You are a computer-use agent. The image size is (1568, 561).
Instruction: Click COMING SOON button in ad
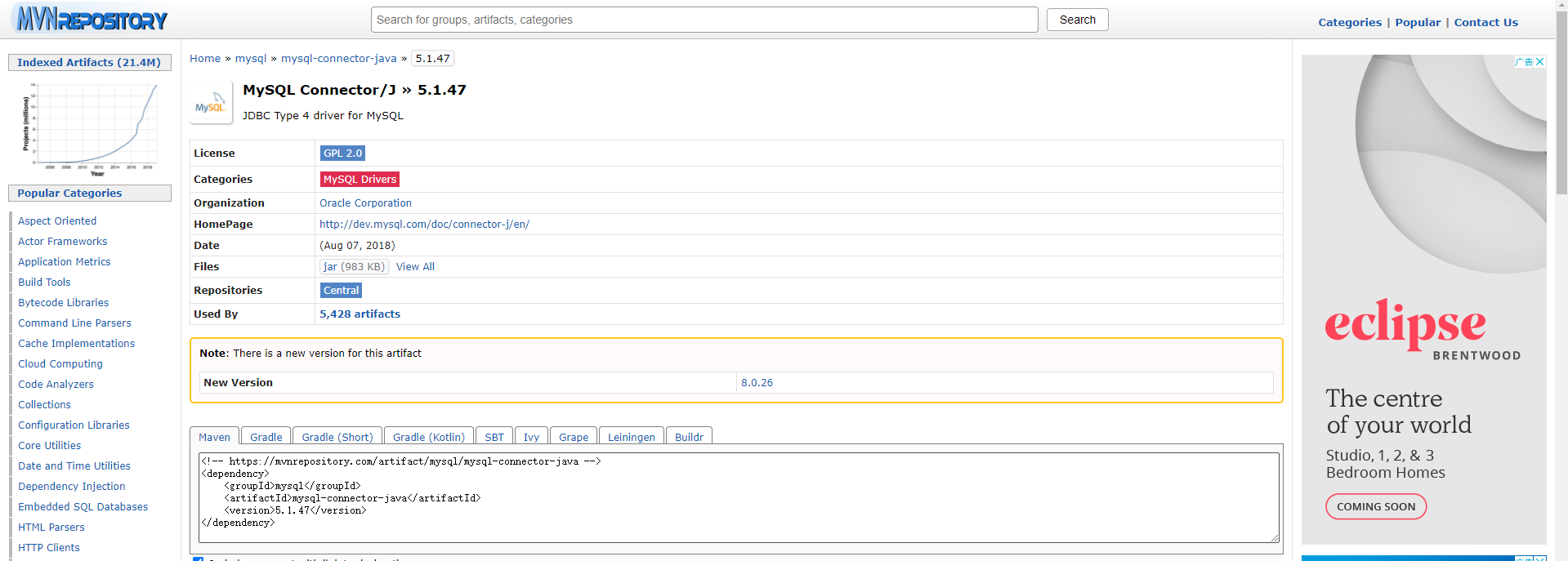click(x=1376, y=506)
